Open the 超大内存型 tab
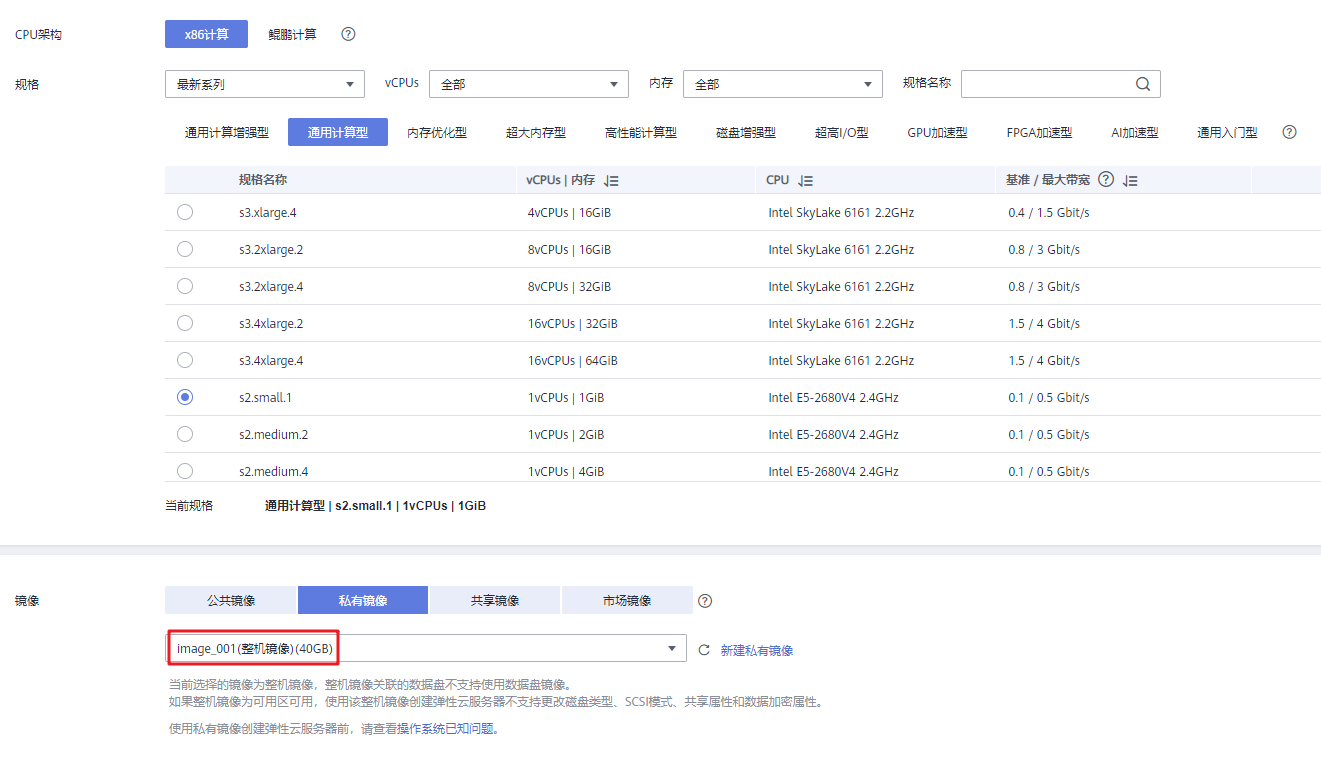 point(536,132)
